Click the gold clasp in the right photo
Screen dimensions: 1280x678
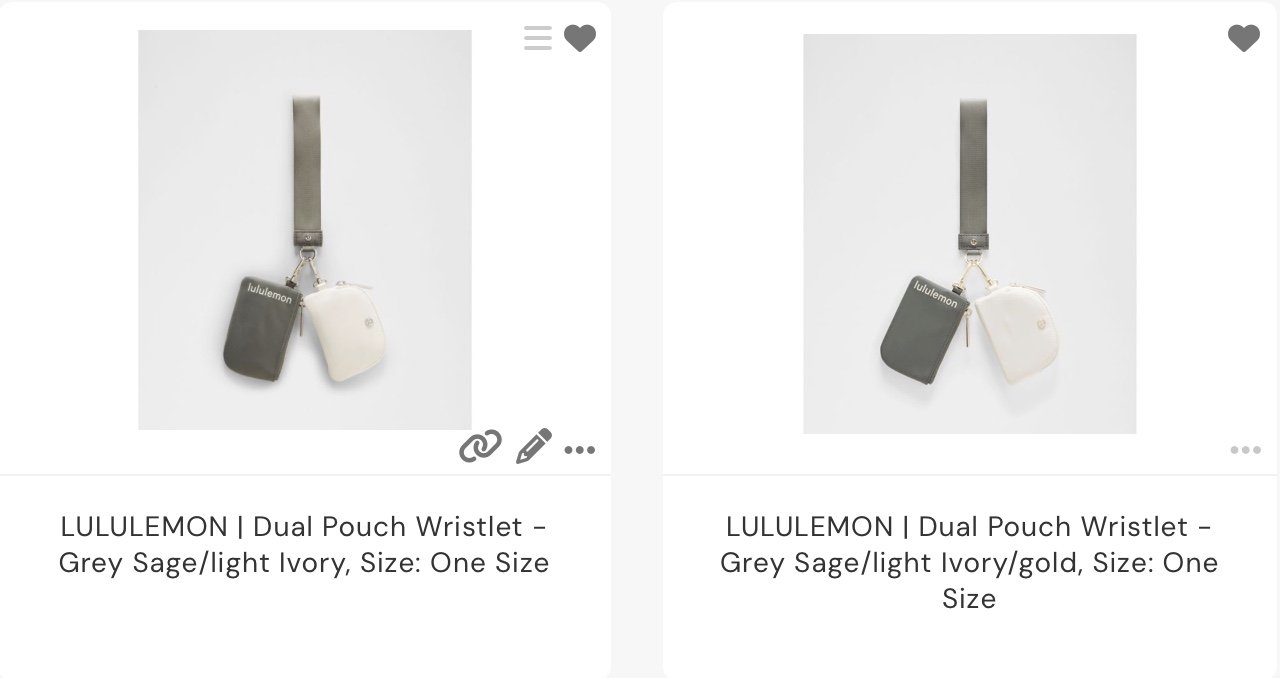[972, 276]
